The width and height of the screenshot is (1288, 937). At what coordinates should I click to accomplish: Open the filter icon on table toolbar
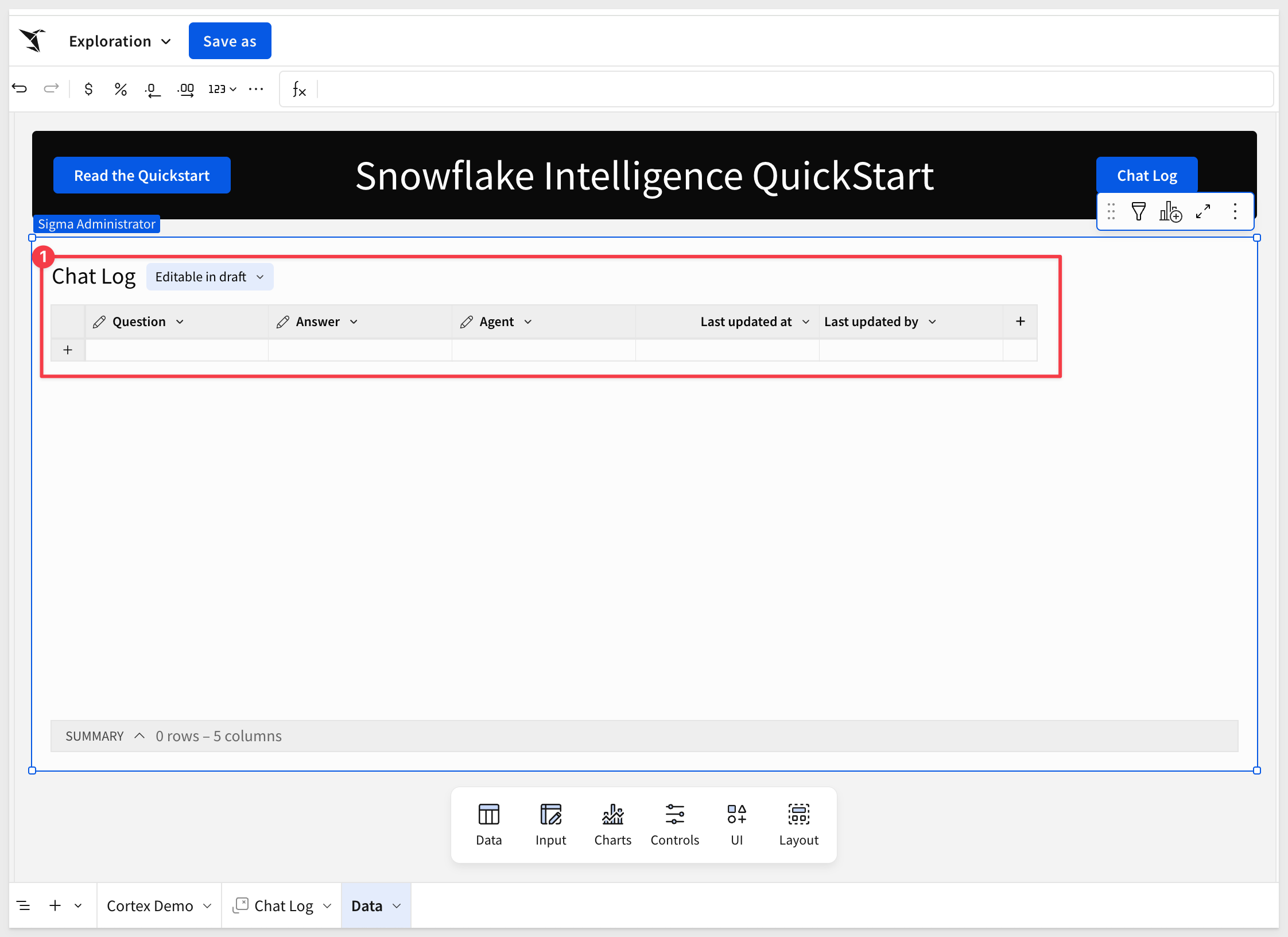pos(1138,212)
